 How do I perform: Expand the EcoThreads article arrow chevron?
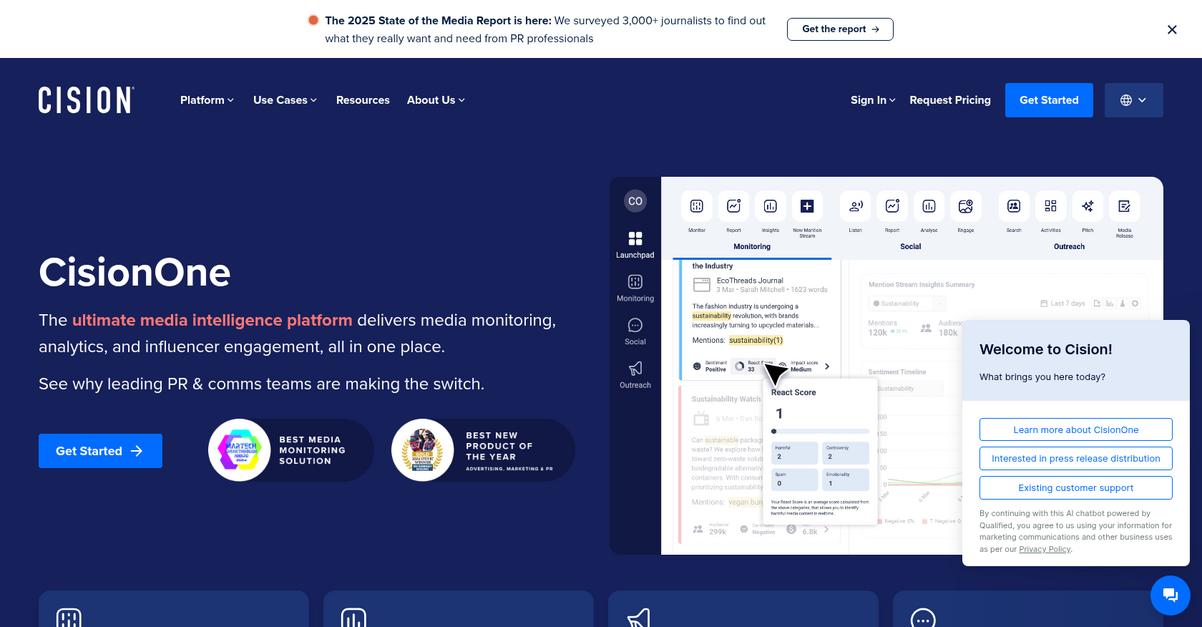[x=827, y=367]
